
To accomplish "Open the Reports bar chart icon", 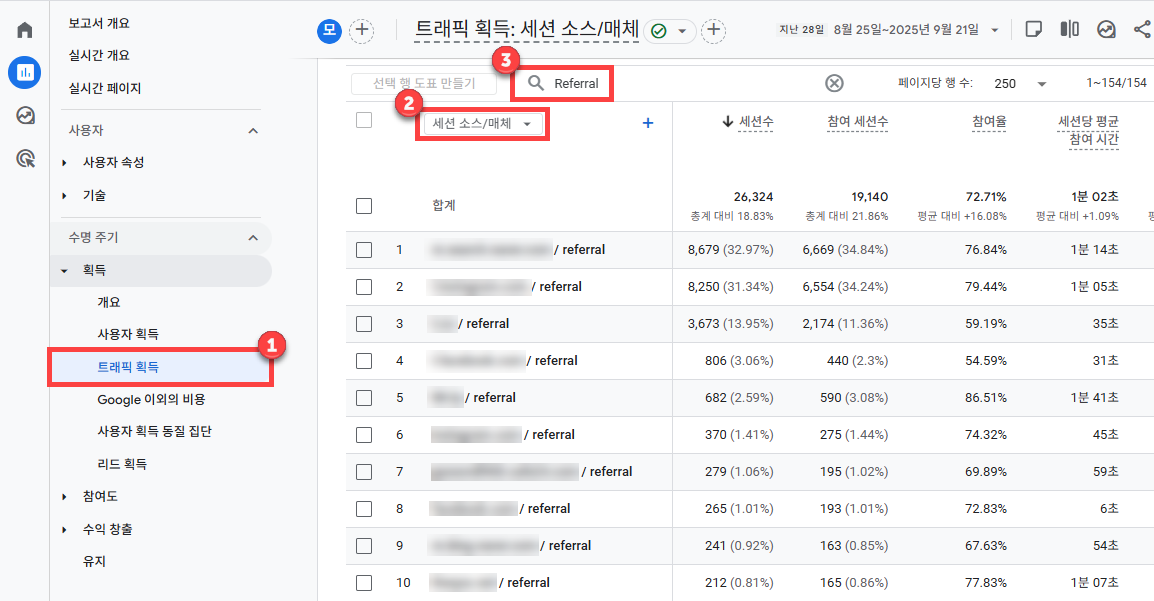I will (24, 72).
